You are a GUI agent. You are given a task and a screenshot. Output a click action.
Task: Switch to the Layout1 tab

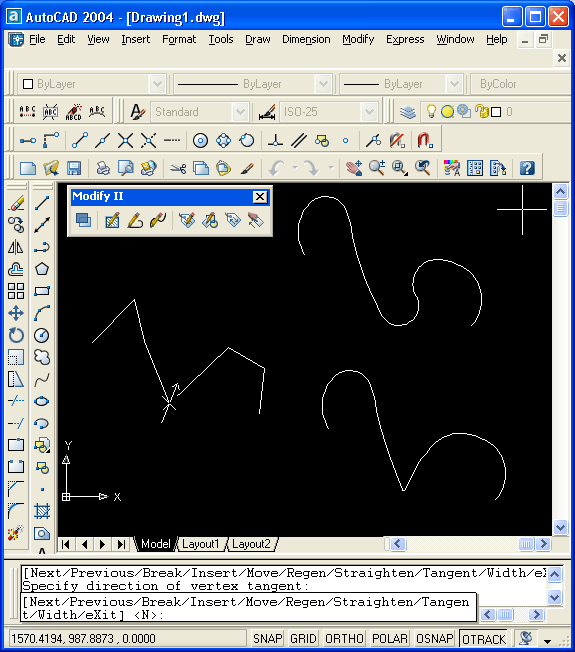point(200,544)
